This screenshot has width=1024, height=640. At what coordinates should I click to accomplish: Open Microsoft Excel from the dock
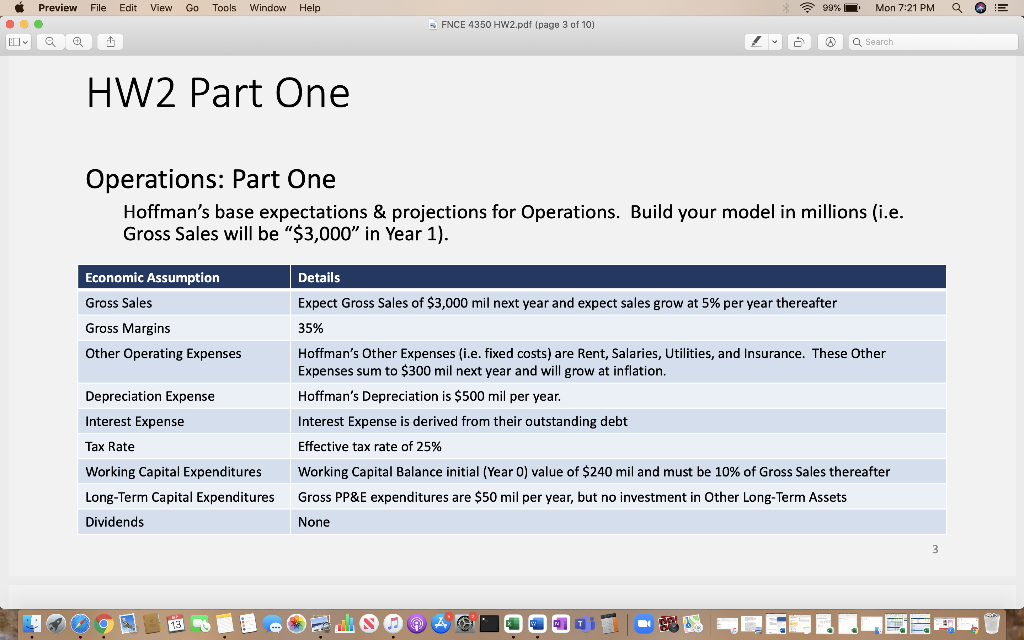point(513,624)
